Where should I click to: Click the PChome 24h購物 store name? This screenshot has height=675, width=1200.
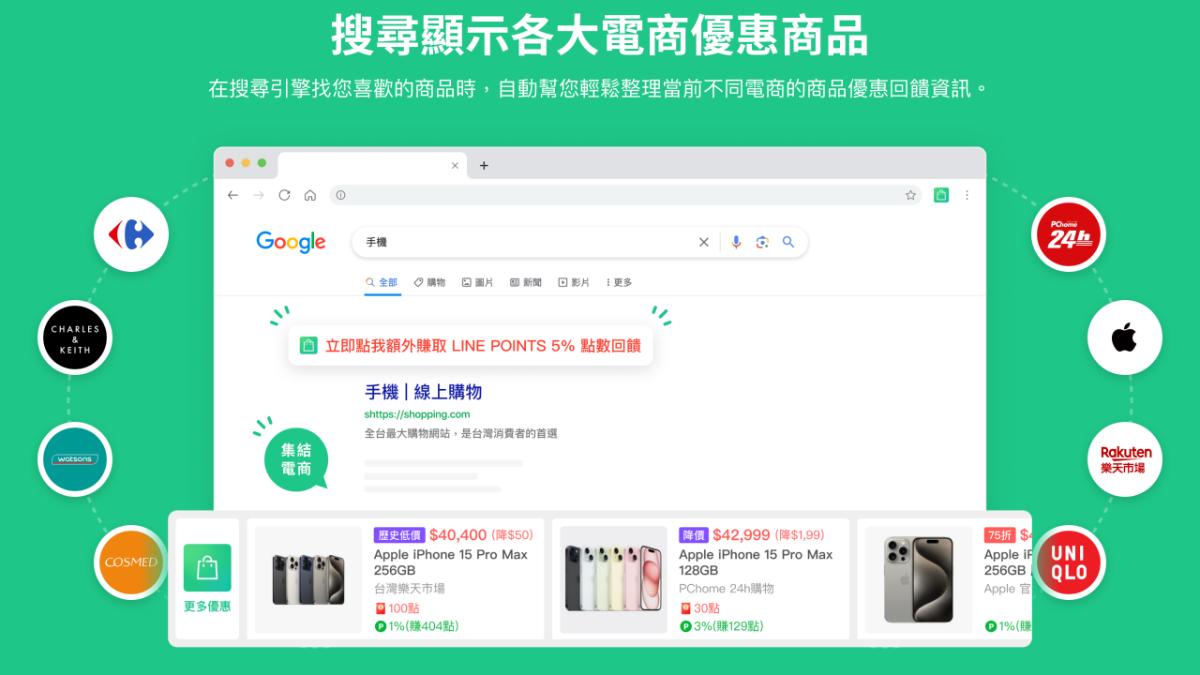tap(726, 589)
